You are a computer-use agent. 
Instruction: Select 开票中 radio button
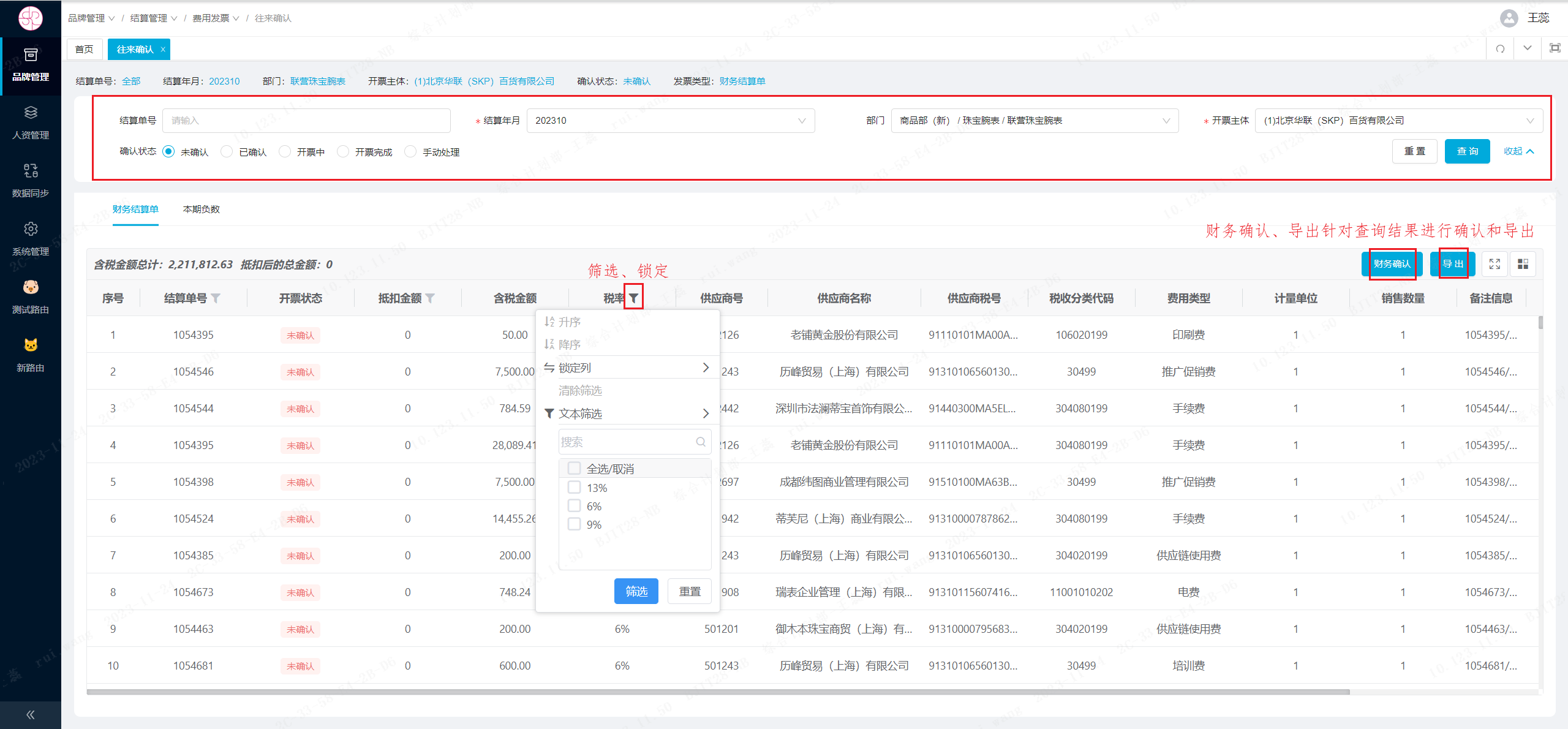(x=285, y=151)
